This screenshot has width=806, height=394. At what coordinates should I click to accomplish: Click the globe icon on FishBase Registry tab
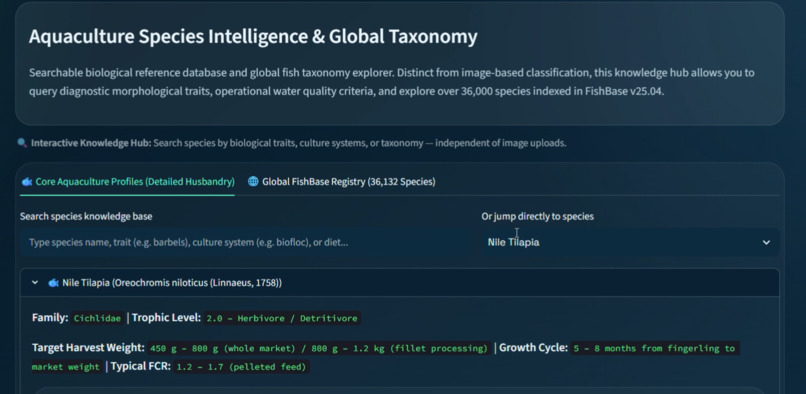[x=253, y=182]
